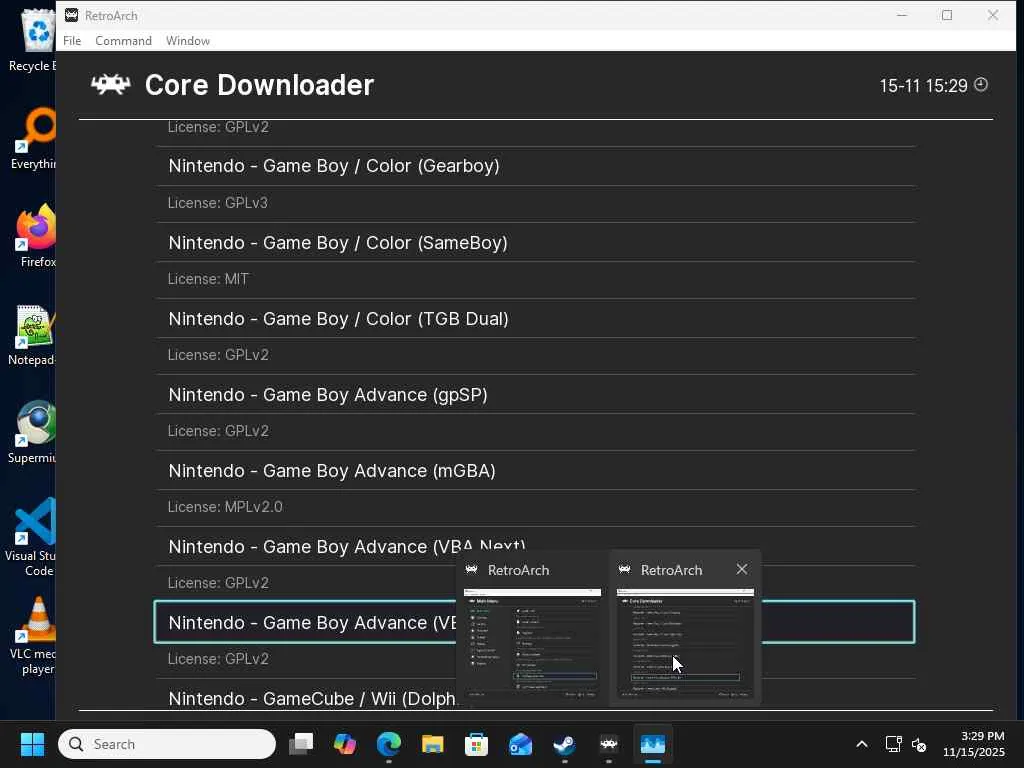Open Microsoft Edge from the taskbar
This screenshot has width=1024, height=768.
point(389,744)
